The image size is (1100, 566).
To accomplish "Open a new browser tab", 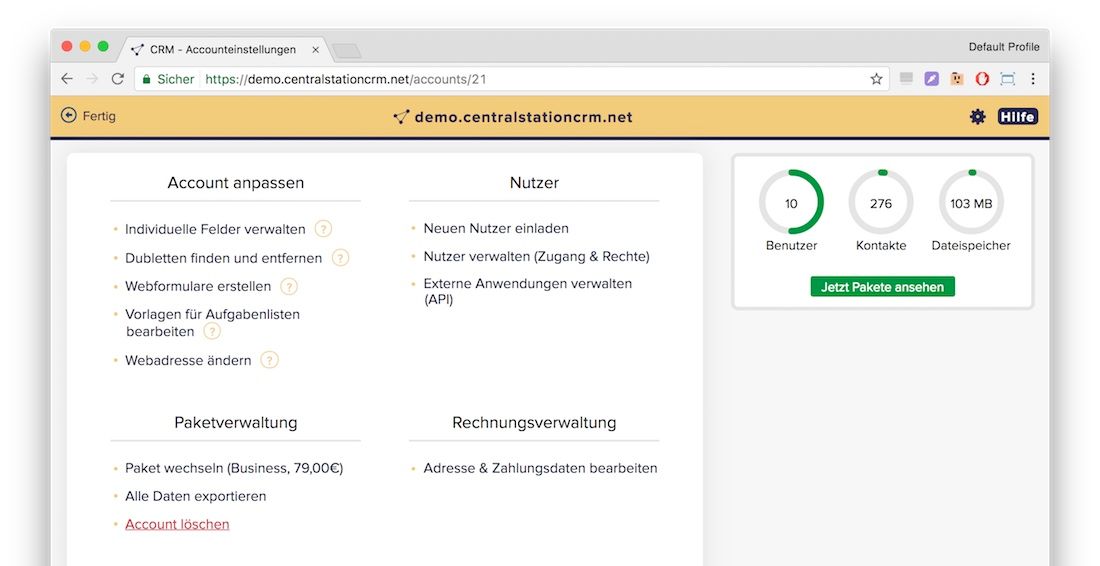I will pos(346,50).
